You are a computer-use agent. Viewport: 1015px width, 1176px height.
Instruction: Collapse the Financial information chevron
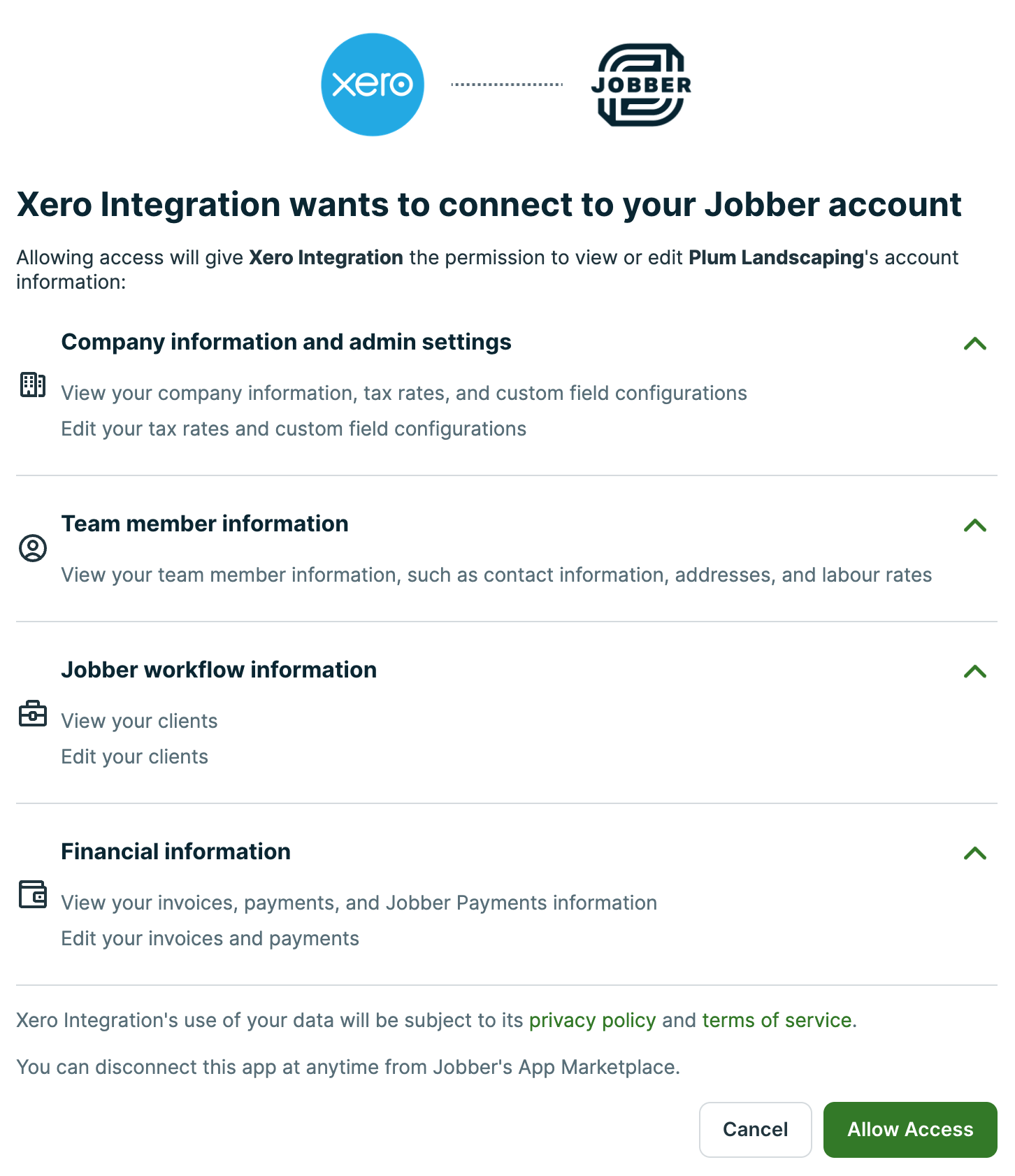(974, 853)
